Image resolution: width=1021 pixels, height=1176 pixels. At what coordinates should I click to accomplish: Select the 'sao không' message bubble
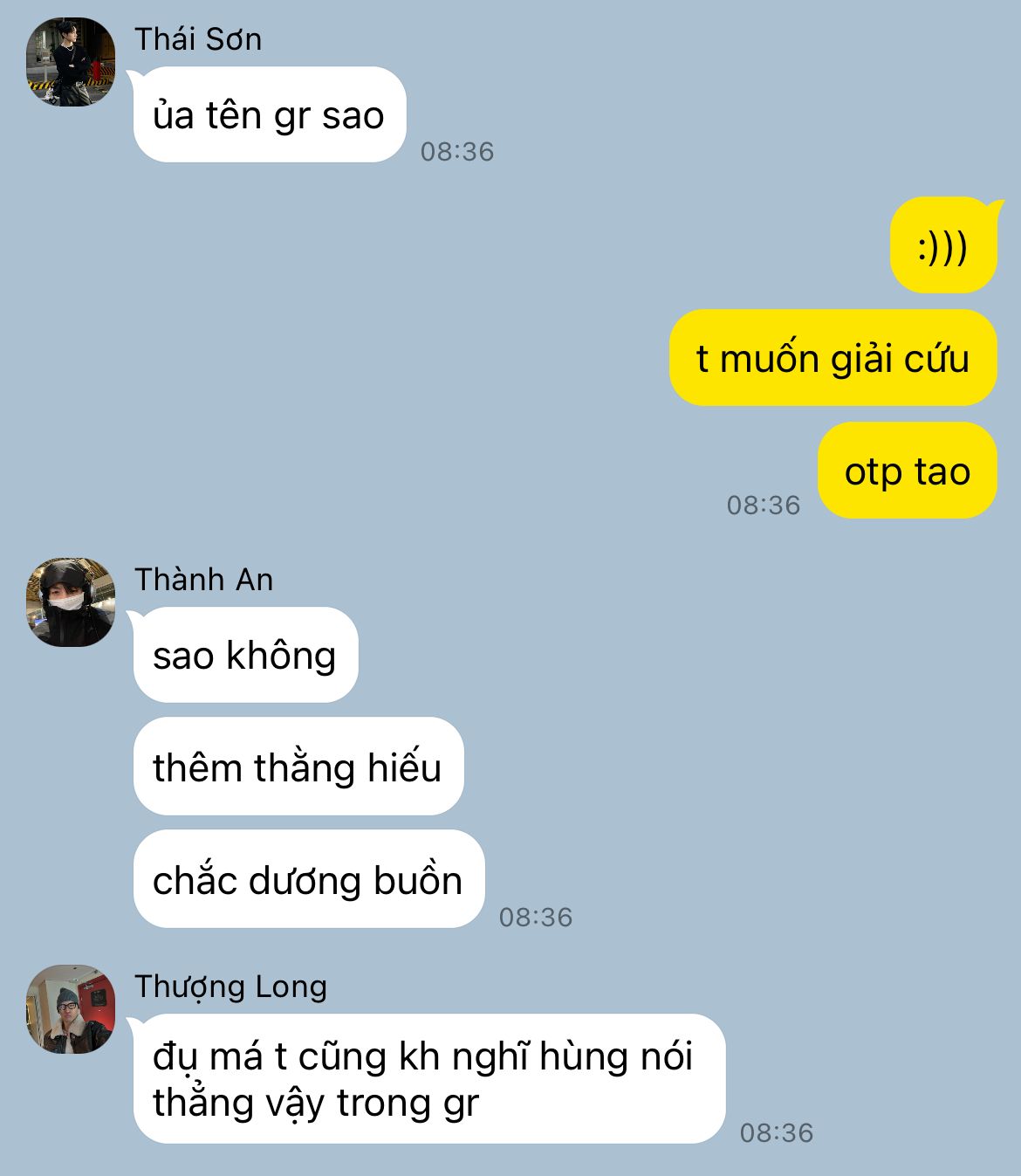245,655
